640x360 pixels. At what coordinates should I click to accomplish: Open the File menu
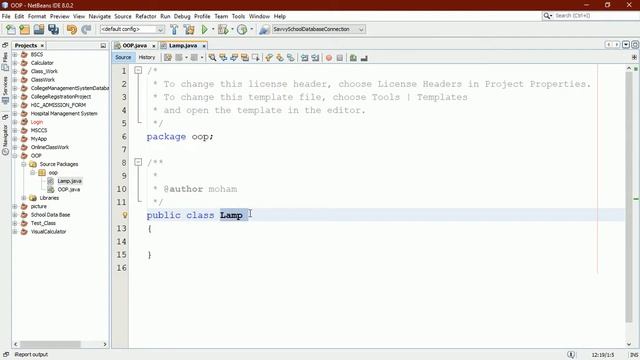point(6,16)
